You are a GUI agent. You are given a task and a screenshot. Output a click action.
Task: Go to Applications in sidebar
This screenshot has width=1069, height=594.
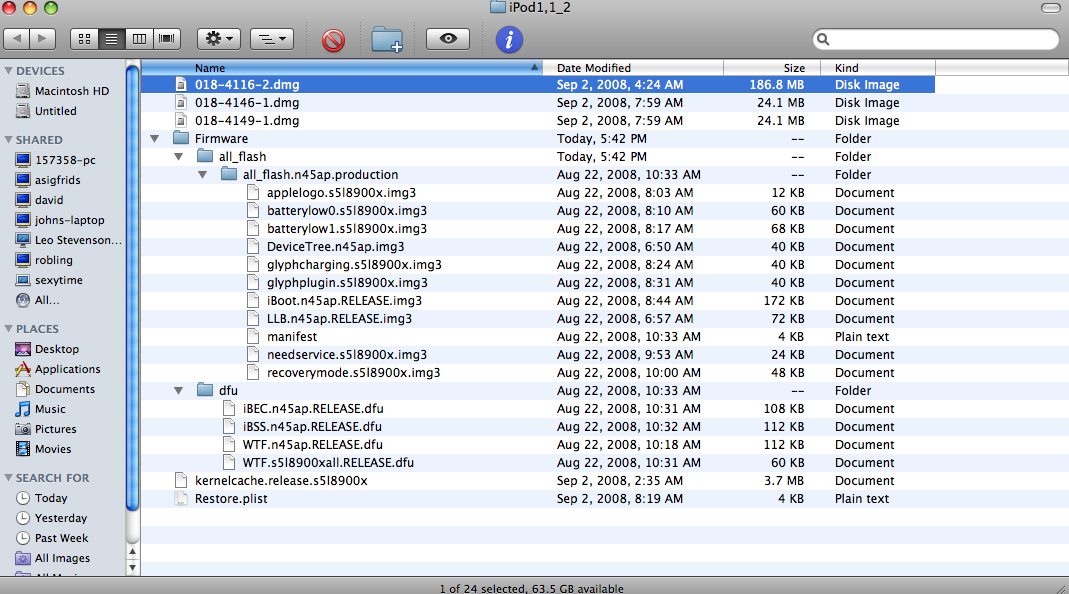coord(58,369)
